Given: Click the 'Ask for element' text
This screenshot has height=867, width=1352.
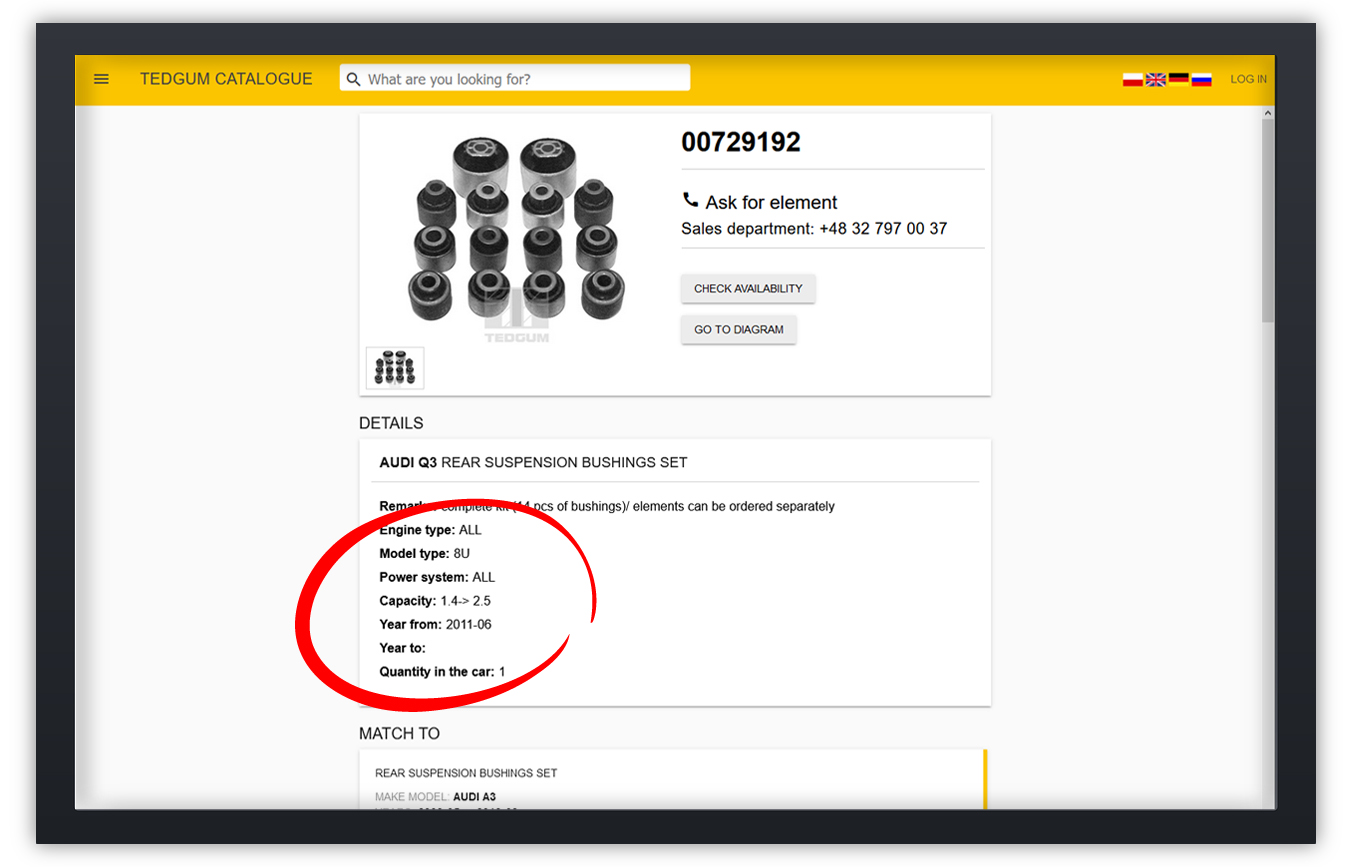Looking at the screenshot, I should click(x=771, y=202).
